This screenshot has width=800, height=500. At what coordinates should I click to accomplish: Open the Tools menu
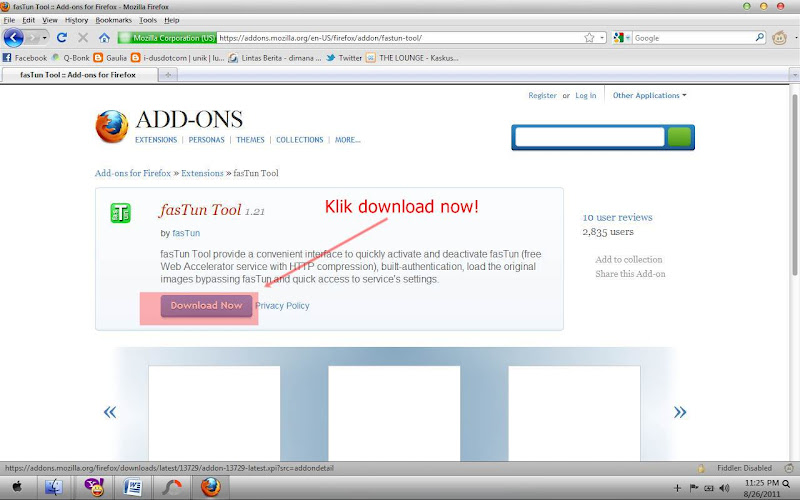click(148, 20)
